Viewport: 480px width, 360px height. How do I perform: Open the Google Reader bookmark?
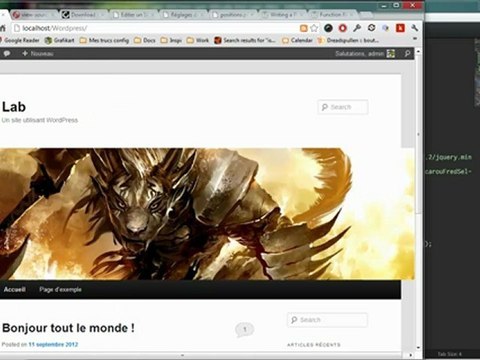(x=19, y=40)
